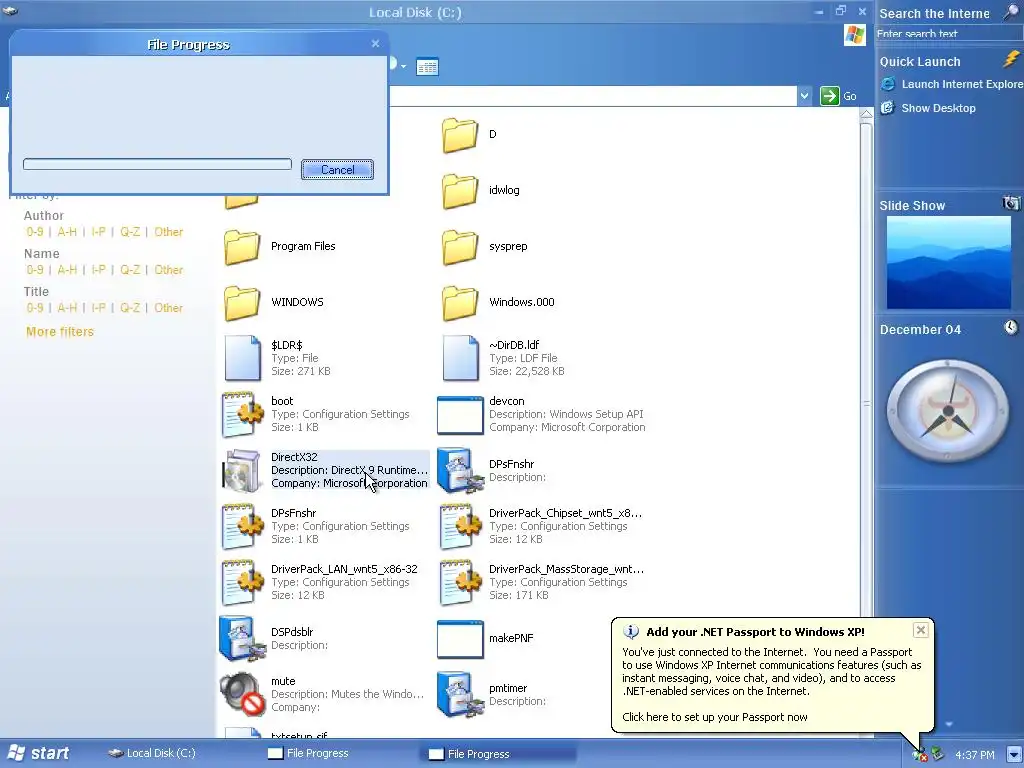The height and width of the screenshot is (768, 1024).
Task: Click the Slide Show mountain thumbnail
Action: click(x=948, y=263)
